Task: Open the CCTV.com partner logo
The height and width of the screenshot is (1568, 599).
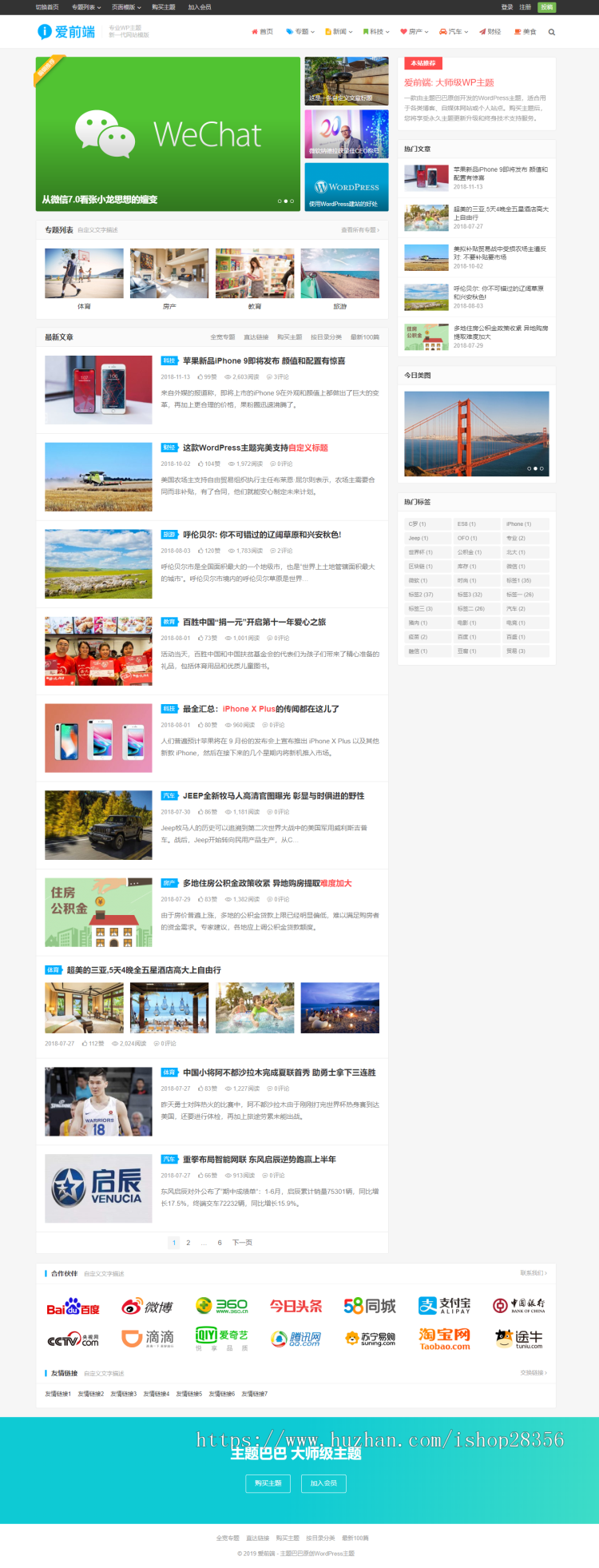Action: (x=73, y=1339)
